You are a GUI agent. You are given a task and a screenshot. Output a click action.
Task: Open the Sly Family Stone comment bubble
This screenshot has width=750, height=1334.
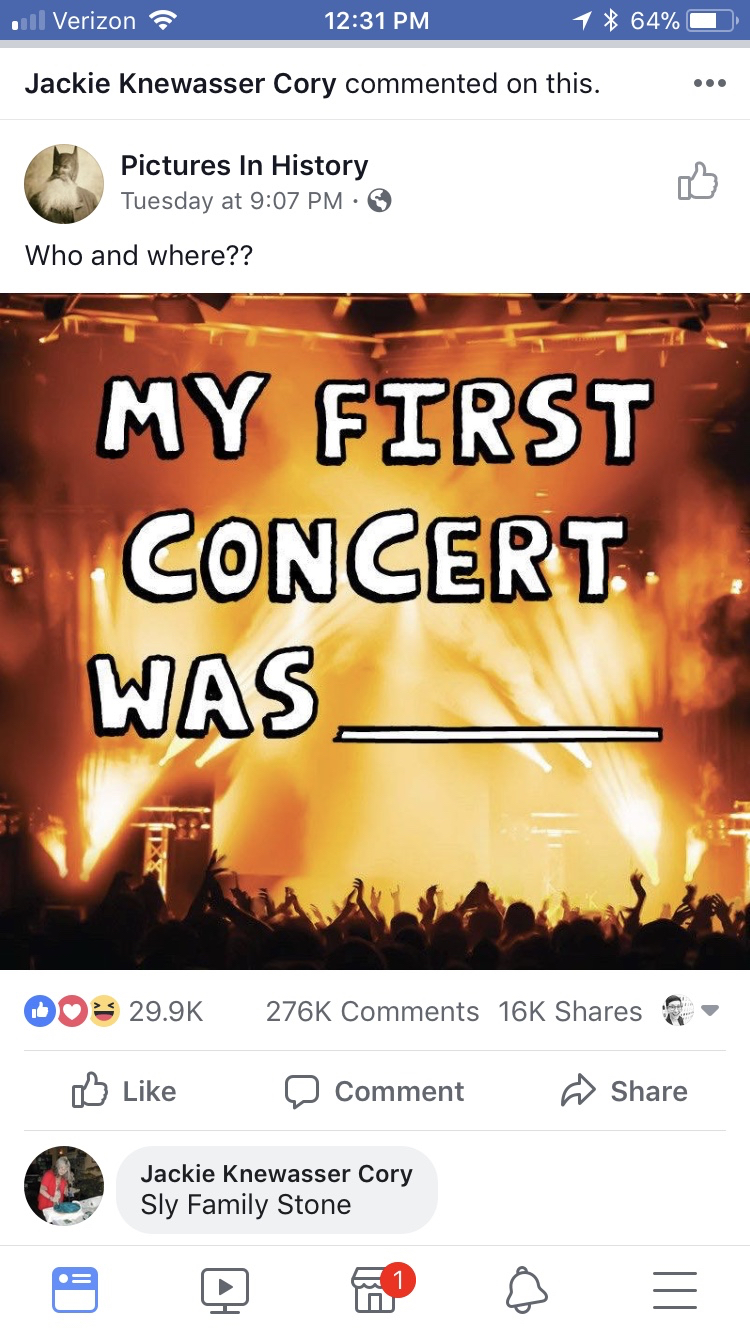pos(277,1189)
